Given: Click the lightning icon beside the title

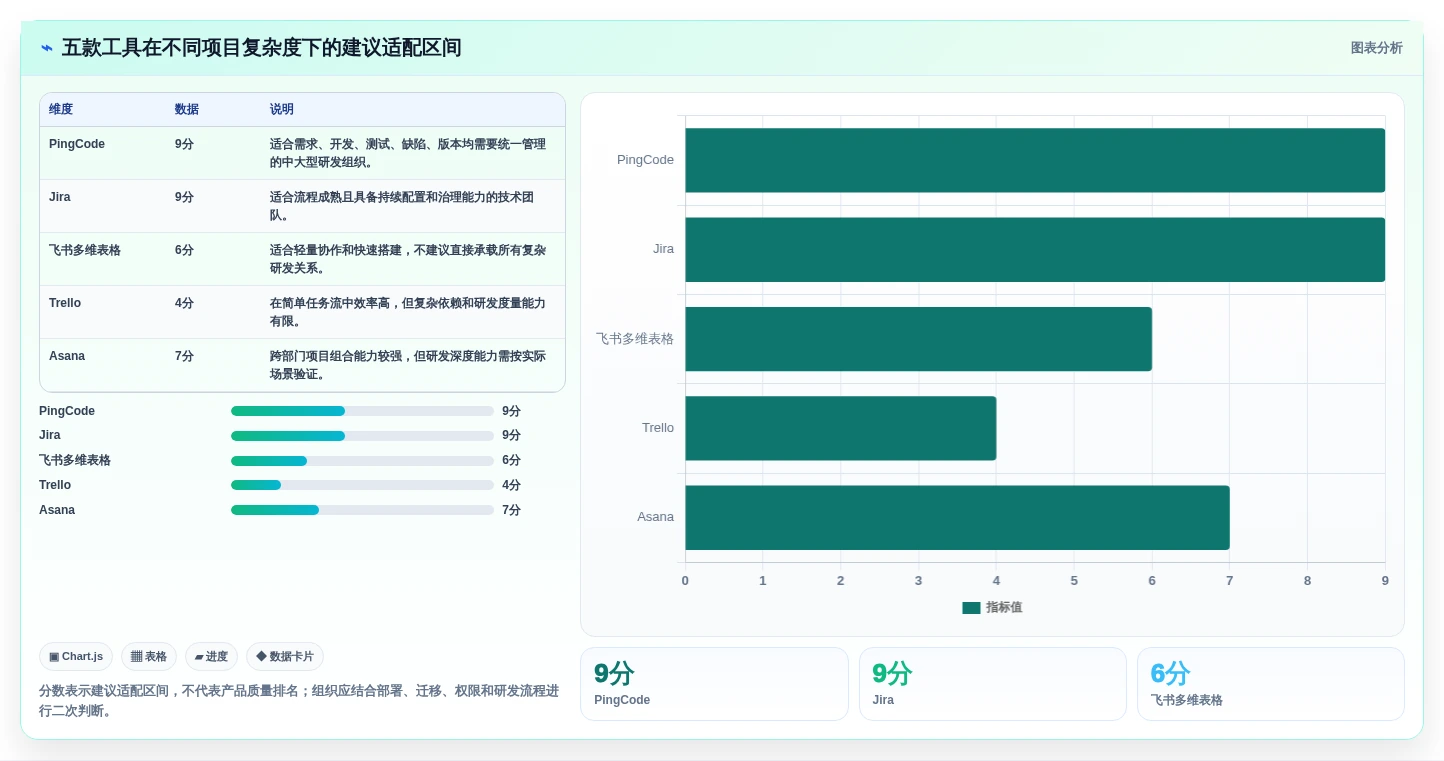Looking at the screenshot, I should pos(47,48).
